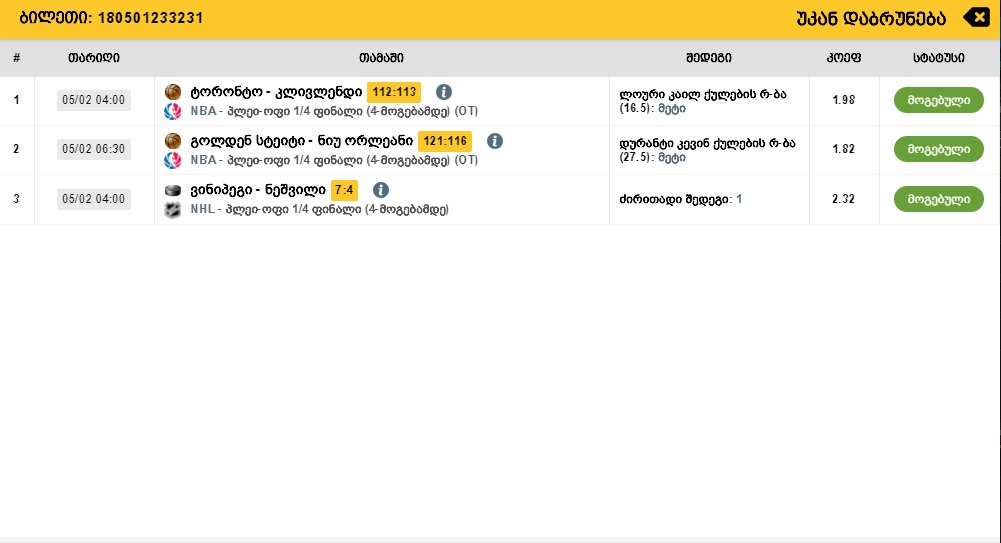Open info icon for ვინიპეგი - ნეშვილი match

(x=380, y=190)
